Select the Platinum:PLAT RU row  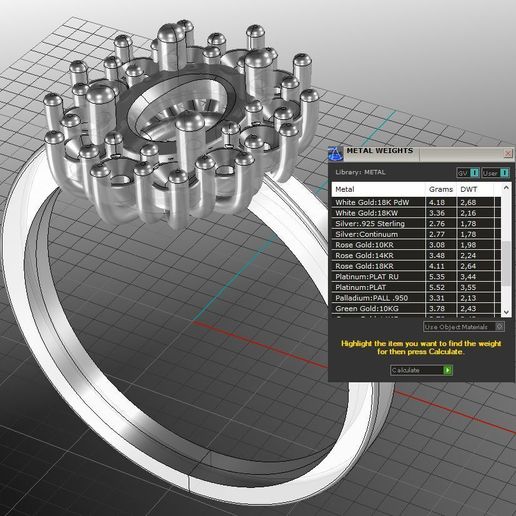[416, 277]
